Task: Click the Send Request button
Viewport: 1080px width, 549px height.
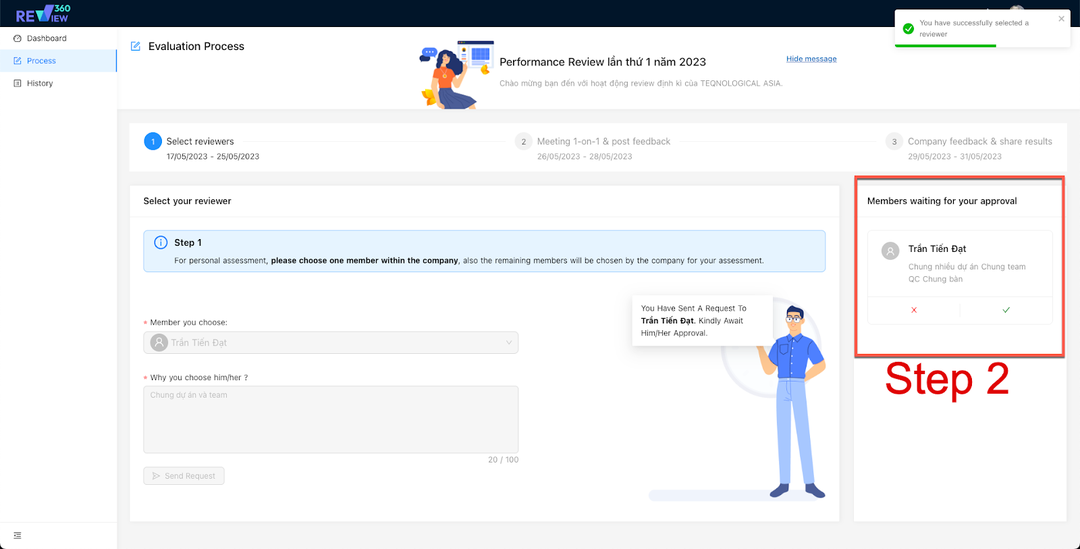Action: (184, 476)
